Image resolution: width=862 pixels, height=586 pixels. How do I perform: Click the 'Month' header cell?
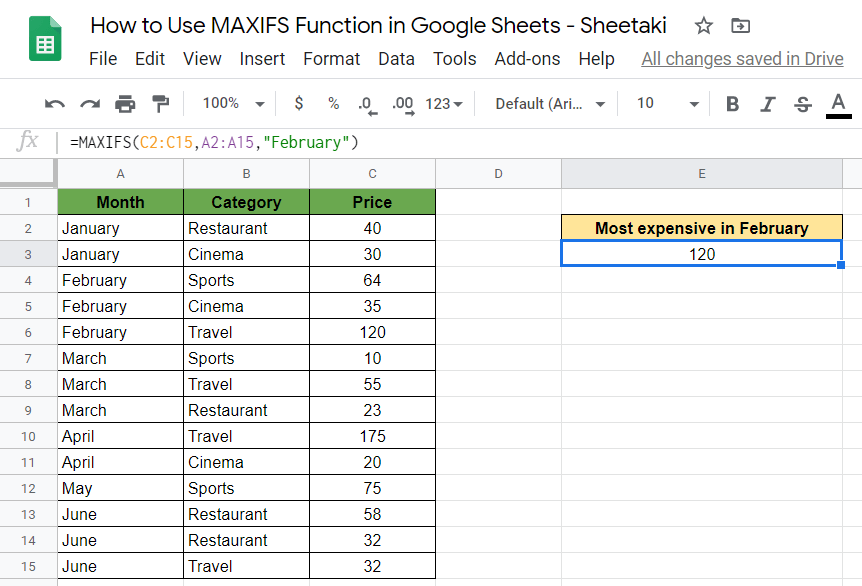[120, 202]
